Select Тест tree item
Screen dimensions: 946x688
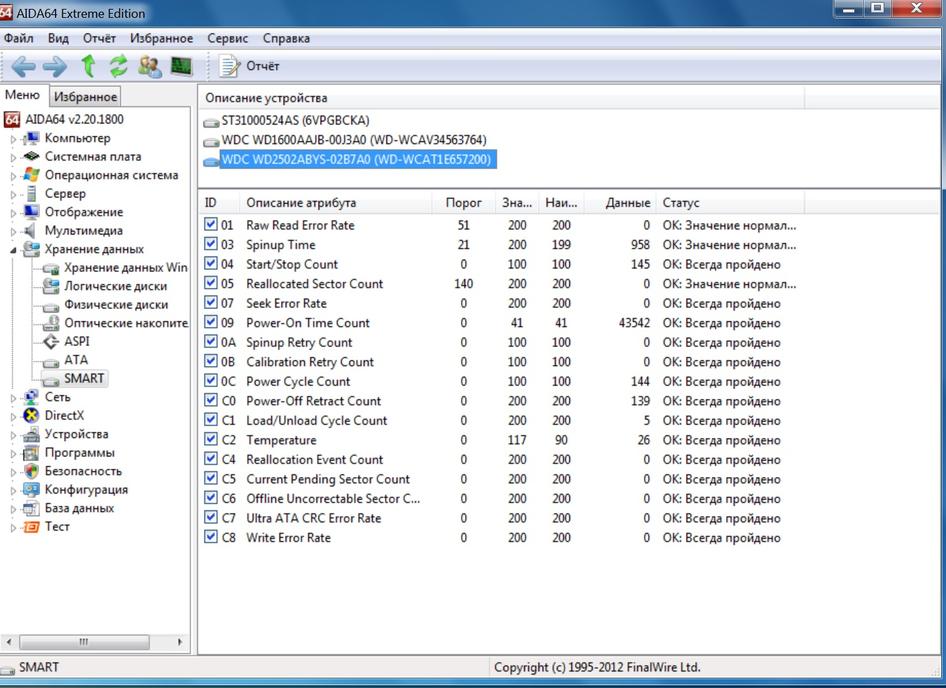pos(57,527)
